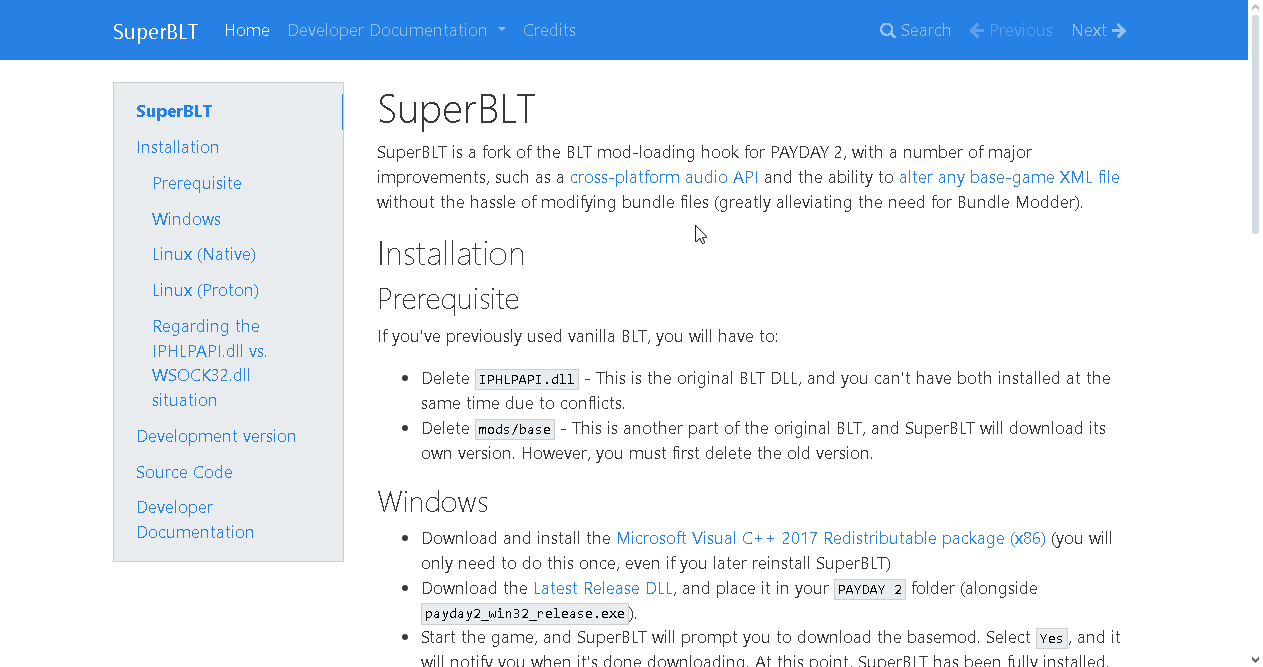Go to the Windows sidebar section
1263x667 pixels.
186,219
